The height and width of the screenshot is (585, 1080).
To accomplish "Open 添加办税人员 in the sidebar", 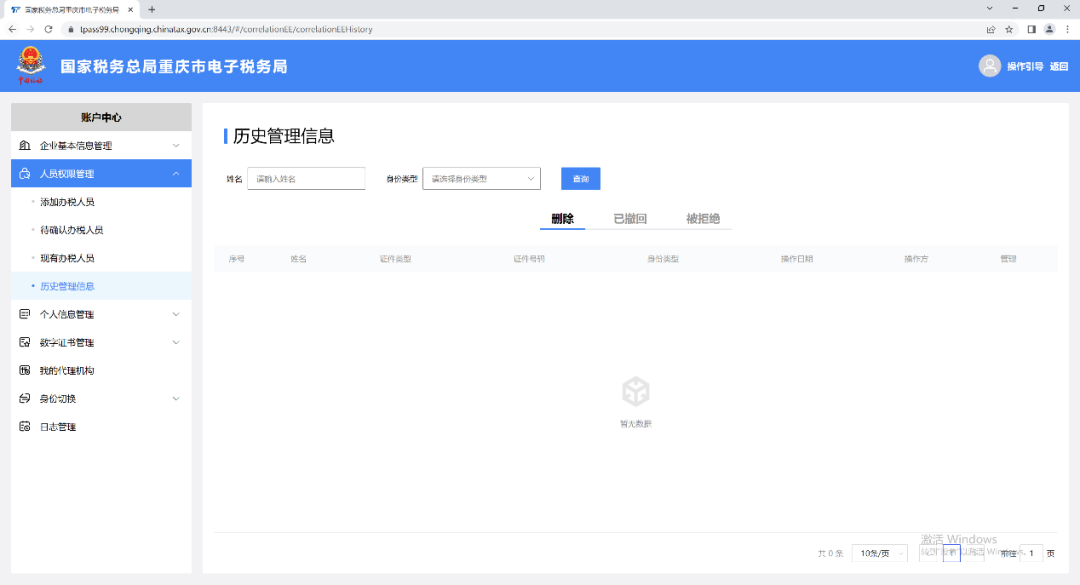I will coord(67,202).
